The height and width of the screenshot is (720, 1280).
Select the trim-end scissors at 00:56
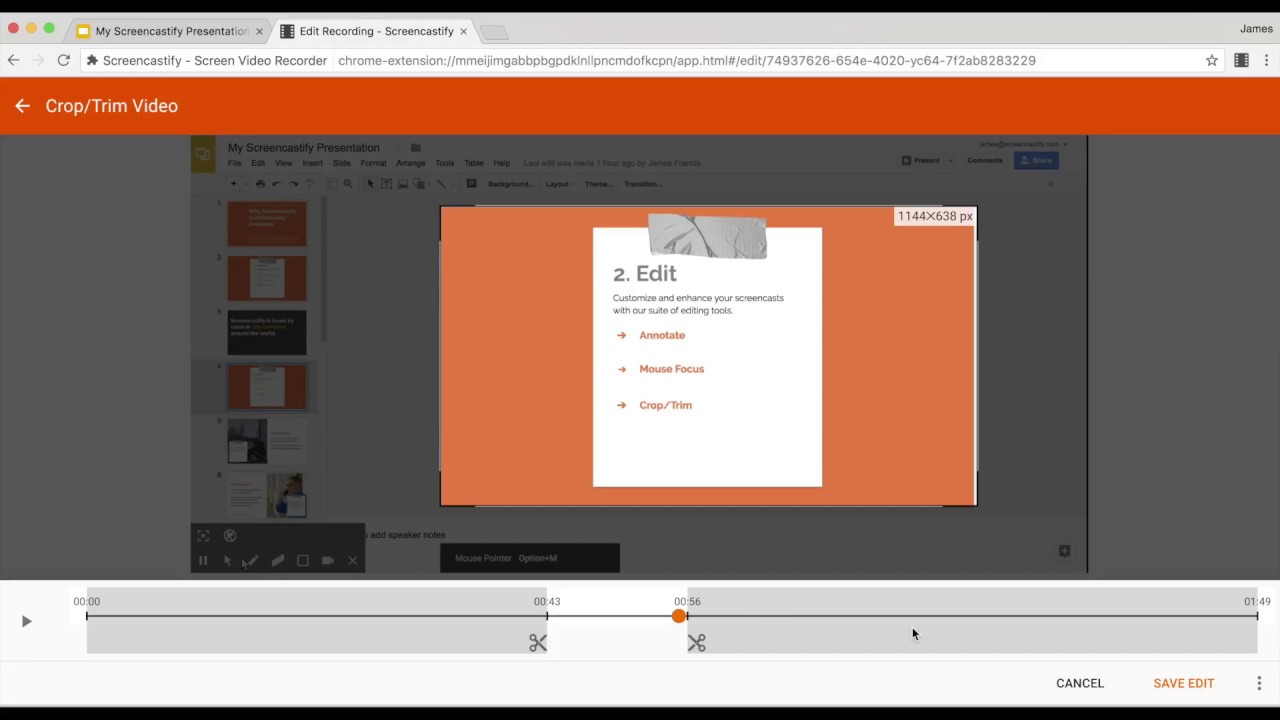tap(697, 643)
